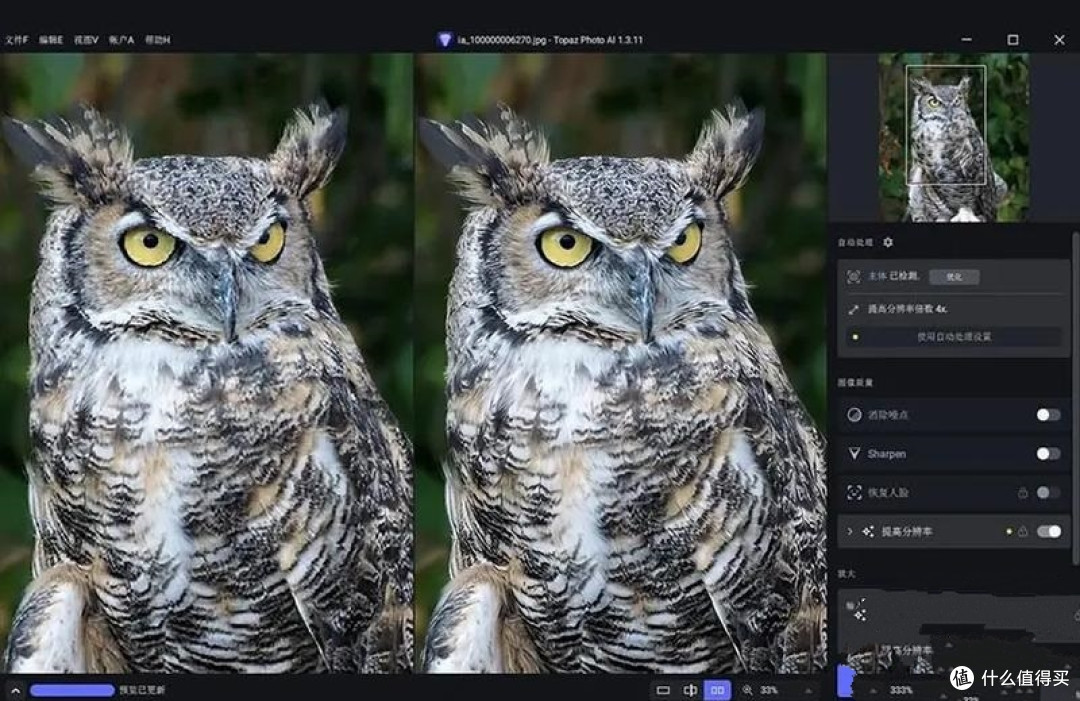
Task: Open the 文件F file menu
Action: click(17, 40)
